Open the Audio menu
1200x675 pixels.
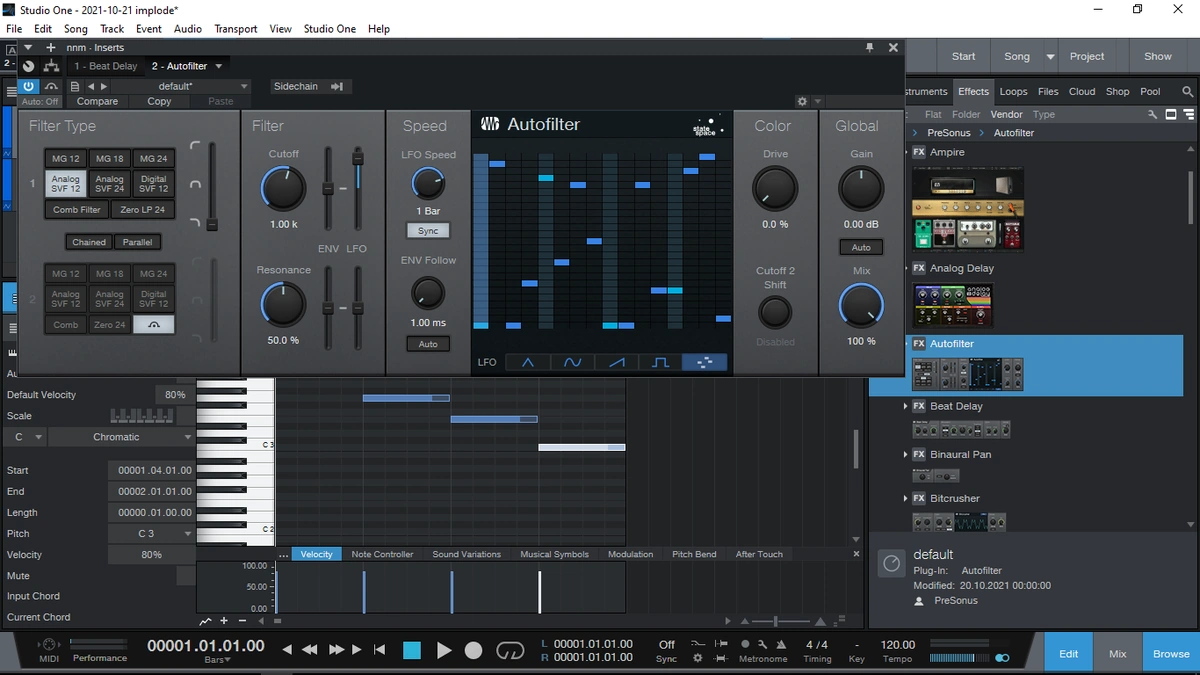tap(188, 29)
